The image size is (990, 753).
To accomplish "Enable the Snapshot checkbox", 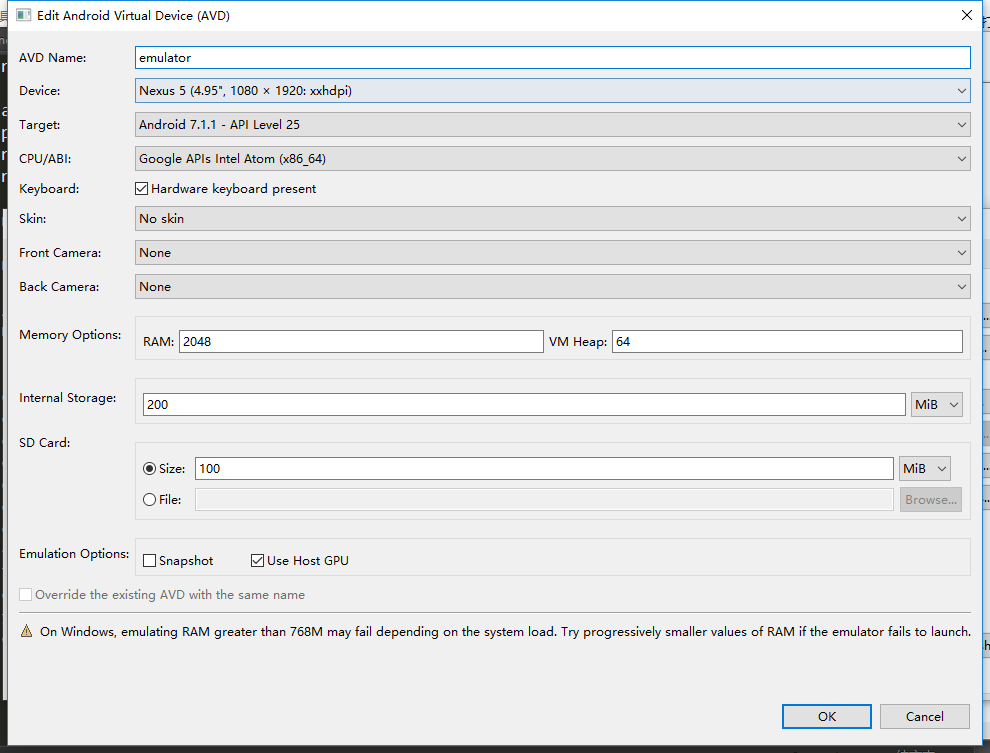I will [x=150, y=561].
